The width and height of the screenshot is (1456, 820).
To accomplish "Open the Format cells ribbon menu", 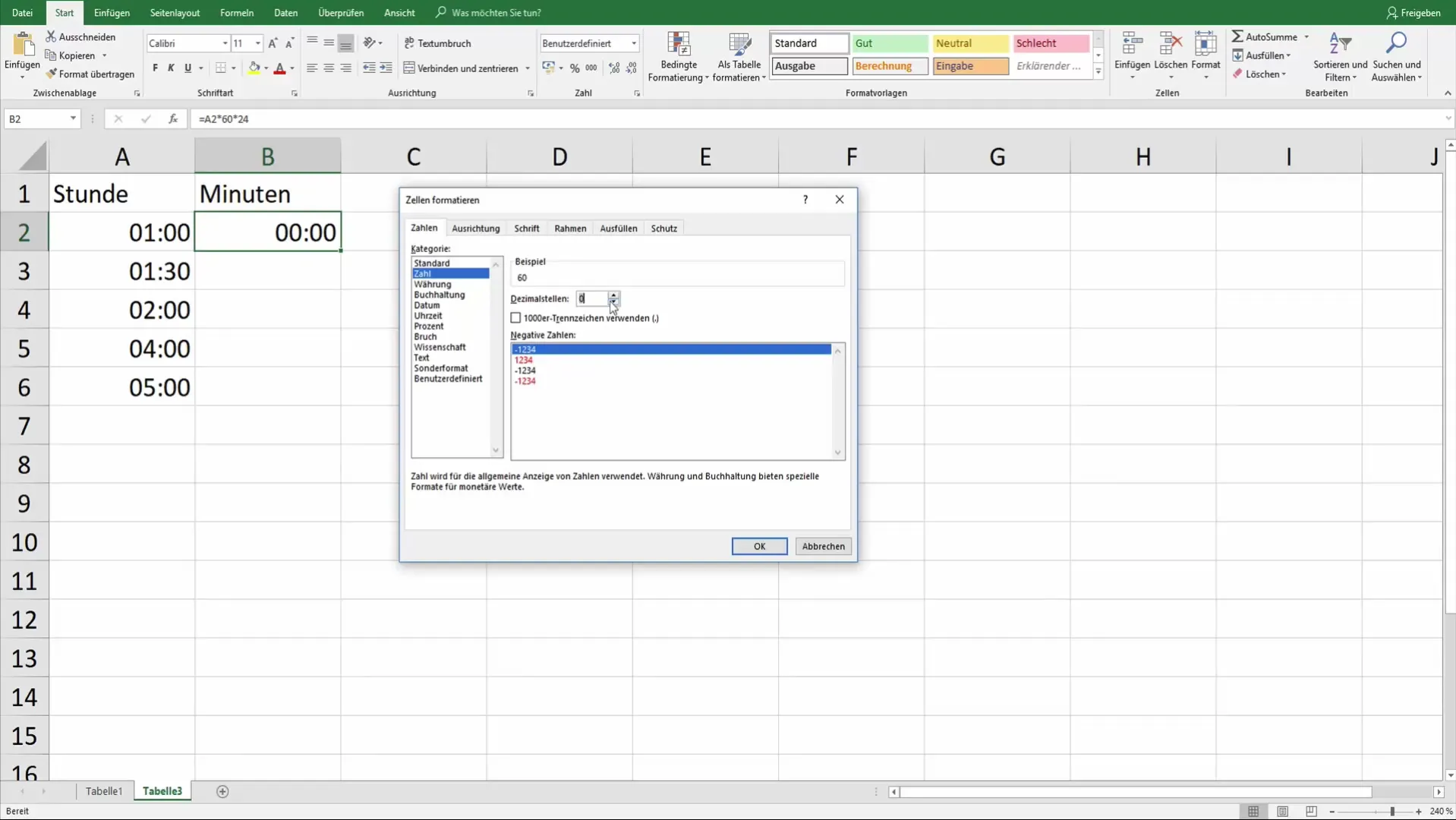I will [x=1205, y=55].
